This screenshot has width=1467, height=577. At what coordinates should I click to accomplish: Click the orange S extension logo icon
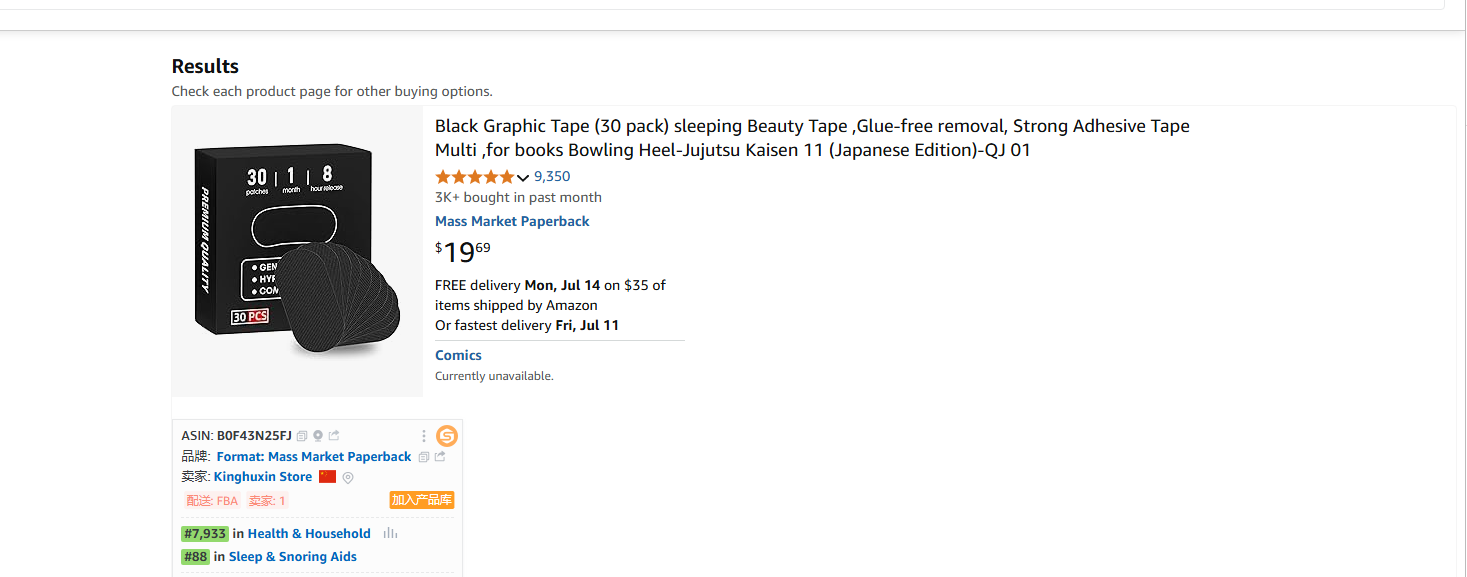click(x=447, y=436)
